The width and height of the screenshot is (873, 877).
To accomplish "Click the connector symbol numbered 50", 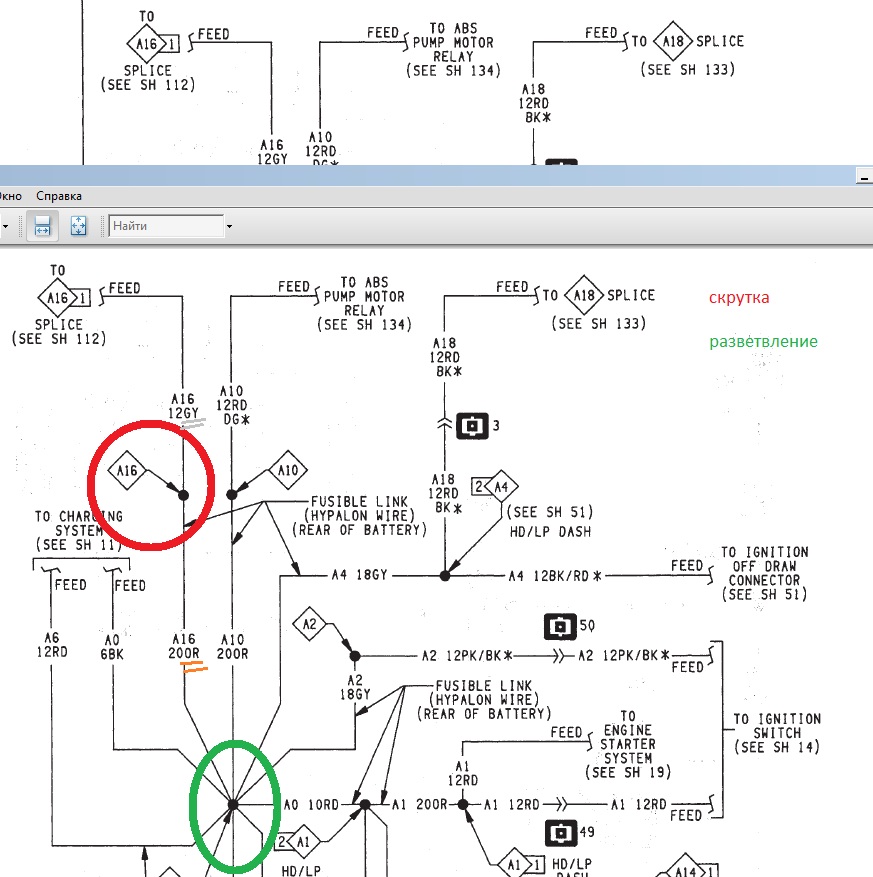I will pyautogui.click(x=560, y=626).
